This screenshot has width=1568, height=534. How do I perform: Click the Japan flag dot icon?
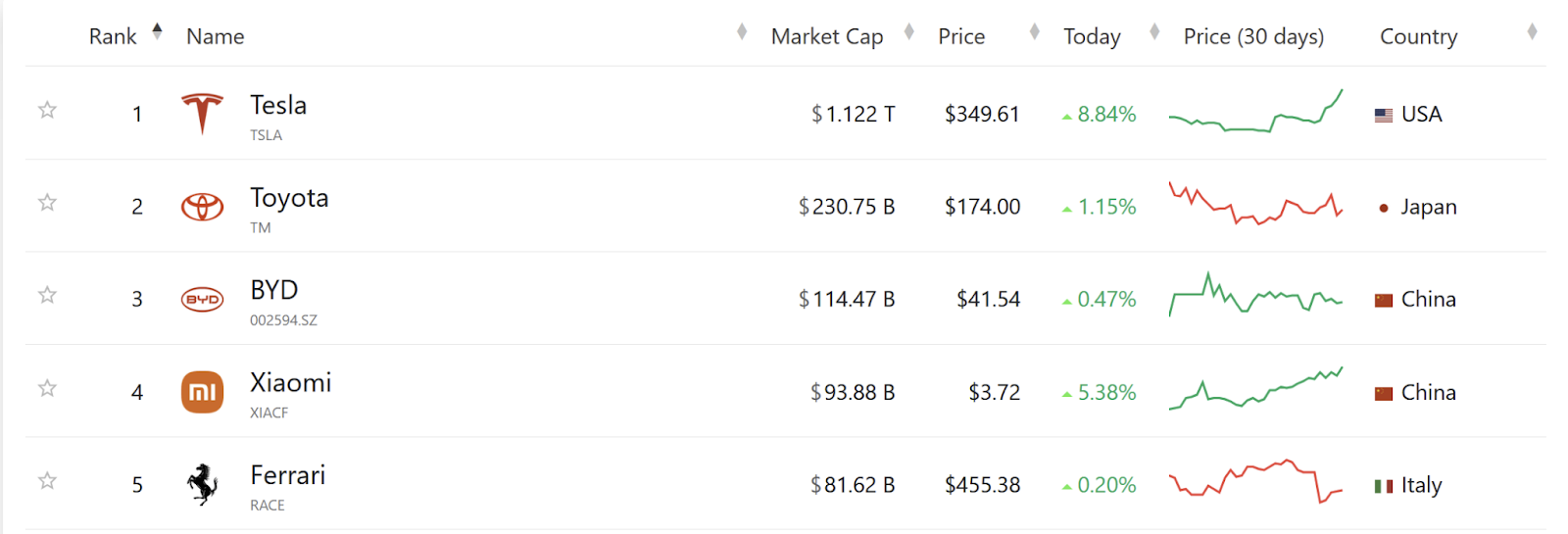[1384, 208]
